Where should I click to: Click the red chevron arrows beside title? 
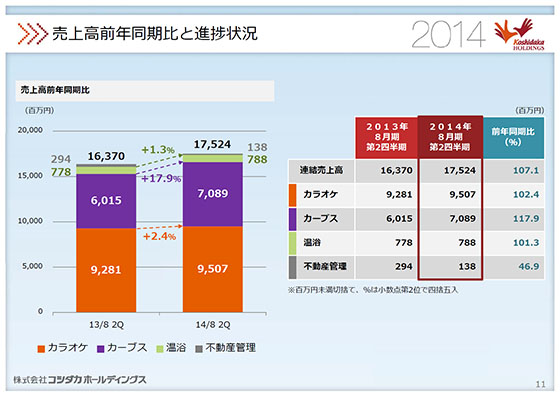point(32,34)
